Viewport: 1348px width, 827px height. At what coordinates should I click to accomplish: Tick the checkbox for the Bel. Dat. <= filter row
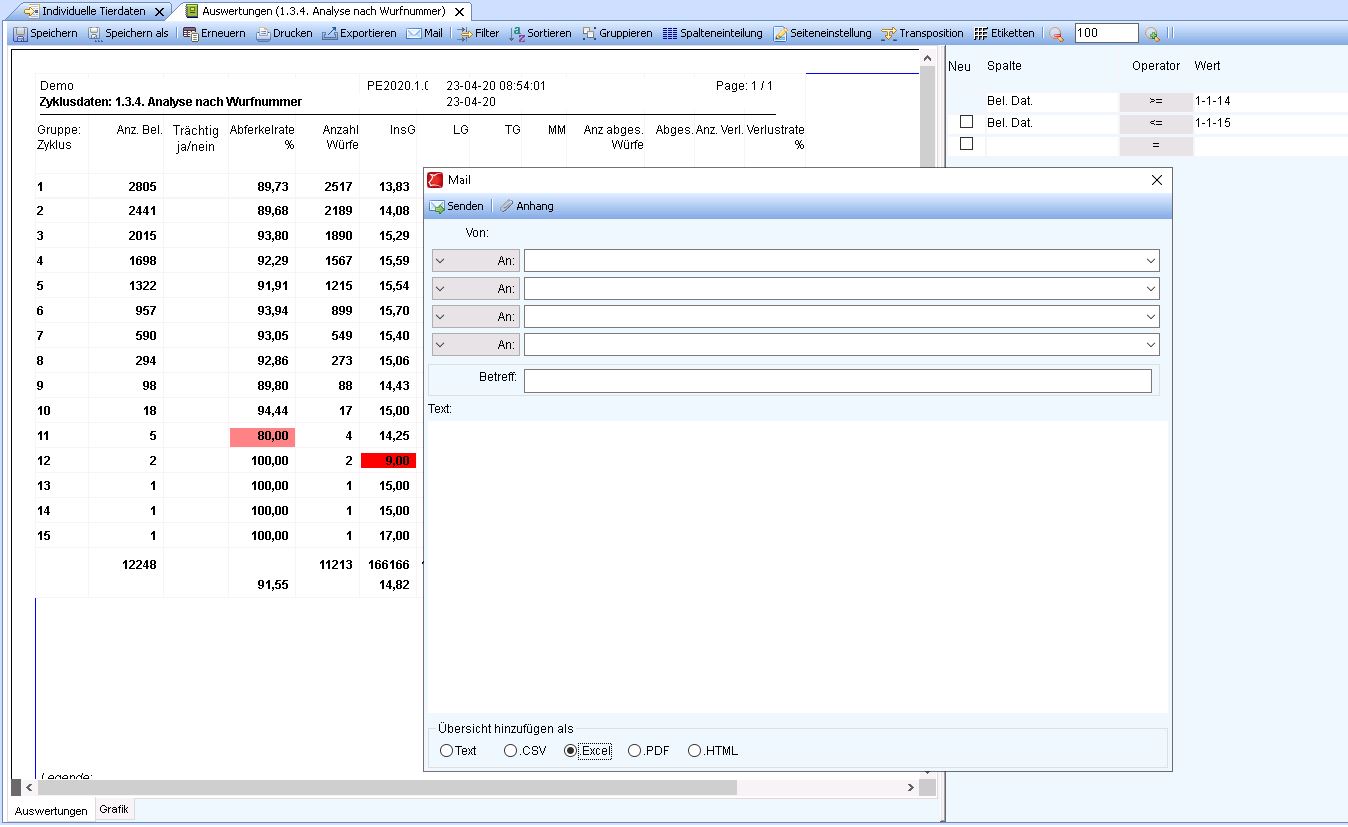[x=966, y=122]
